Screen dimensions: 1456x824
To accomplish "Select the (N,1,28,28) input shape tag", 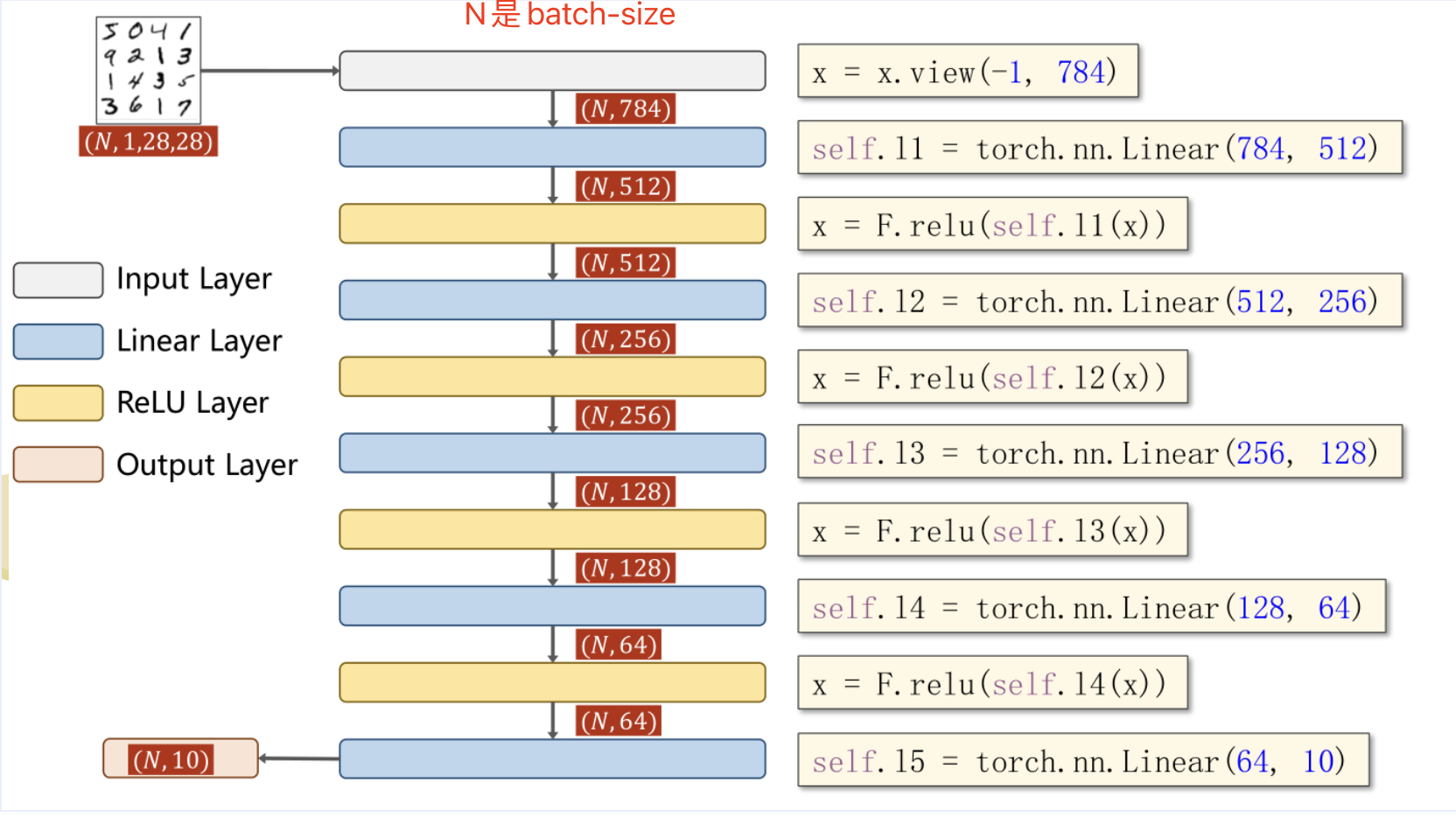I will click(x=147, y=141).
